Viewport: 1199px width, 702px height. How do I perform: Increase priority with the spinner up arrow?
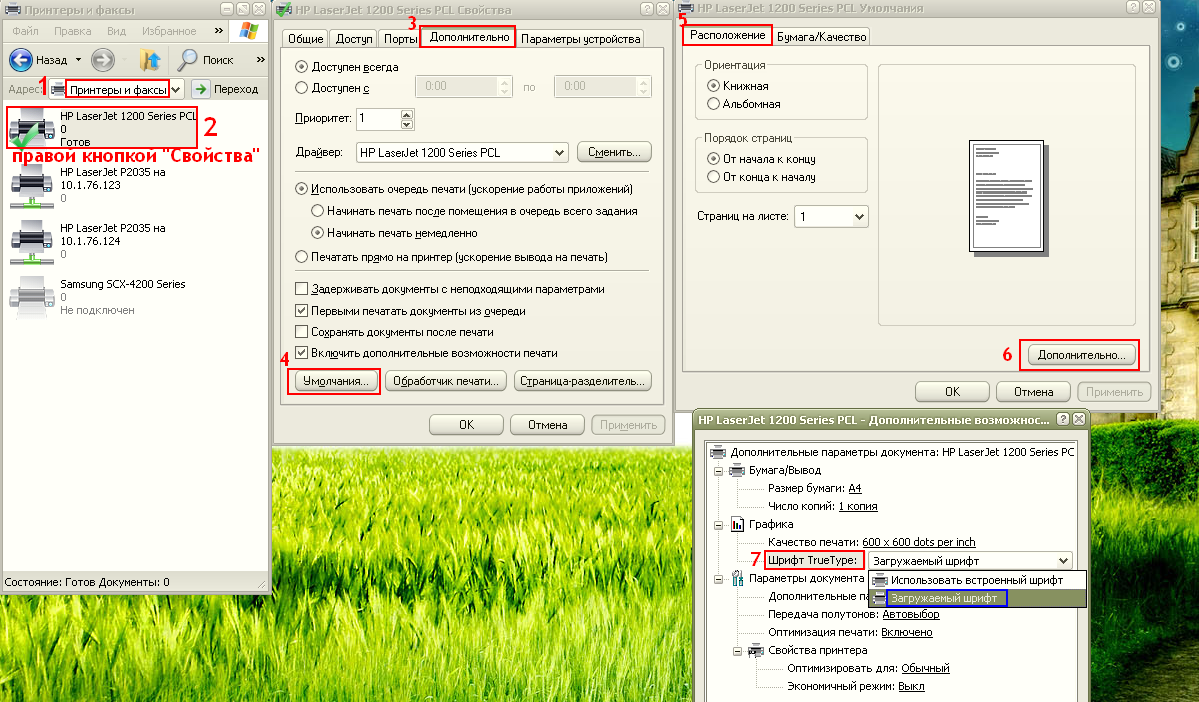(406, 114)
